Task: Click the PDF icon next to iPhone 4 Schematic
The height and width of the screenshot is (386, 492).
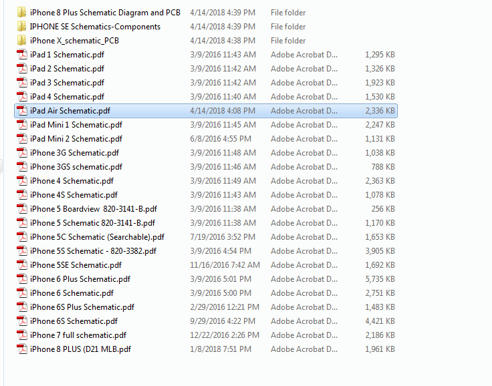Action: pyautogui.click(x=22, y=181)
